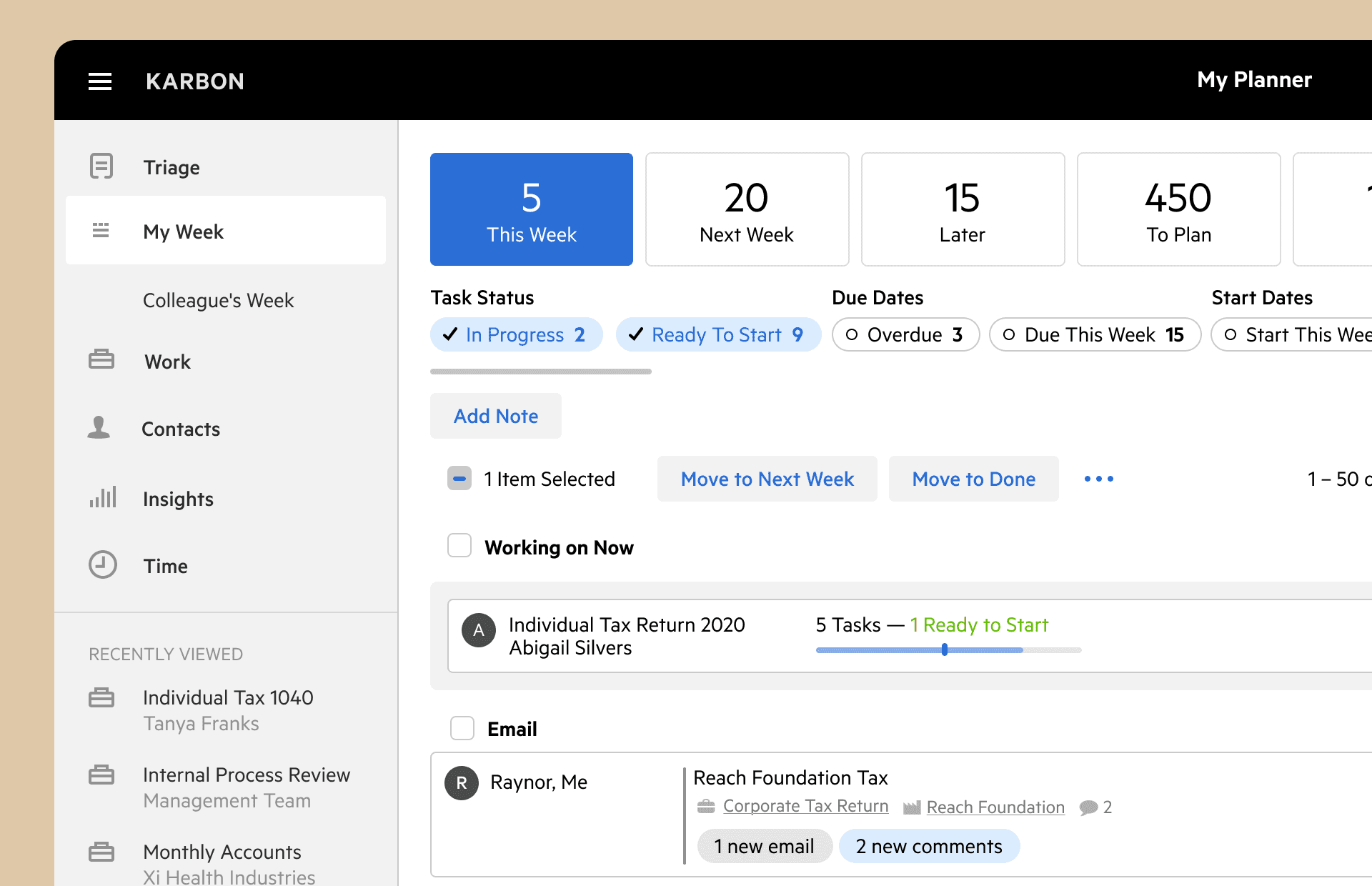Image resolution: width=1372 pixels, height=886 pixels.
Task: Click the Triage inbox icon
Action: tap(101, 166)
